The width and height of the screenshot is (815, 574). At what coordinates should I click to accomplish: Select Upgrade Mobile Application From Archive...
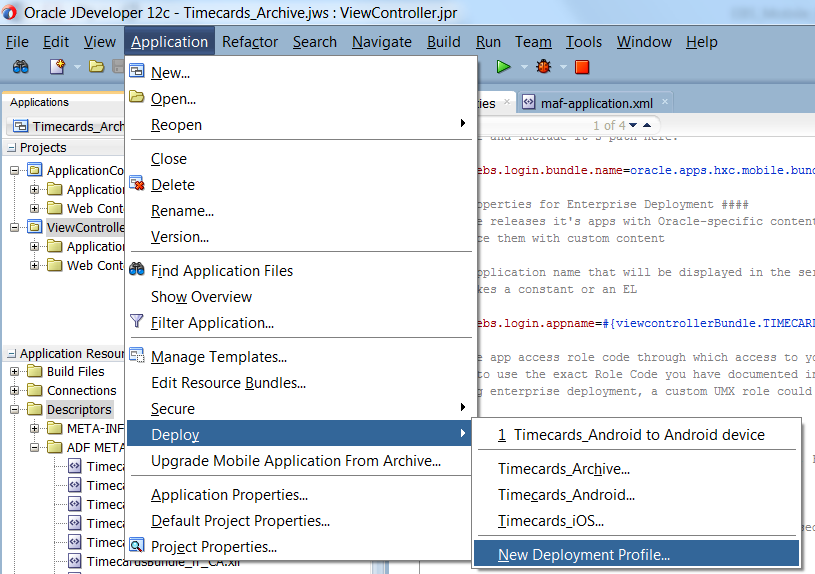301,461
